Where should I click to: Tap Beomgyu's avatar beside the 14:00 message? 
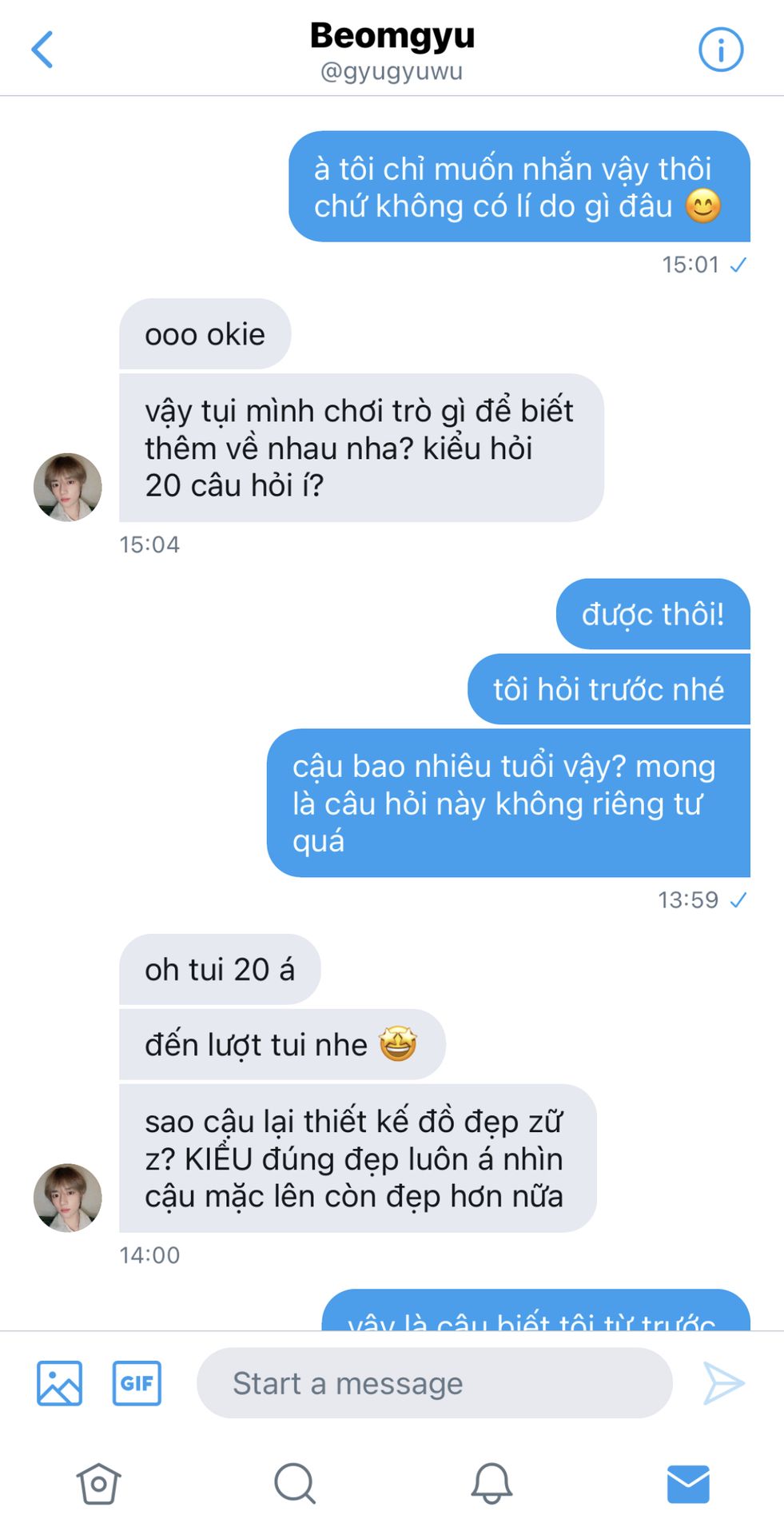point(68,1198)
